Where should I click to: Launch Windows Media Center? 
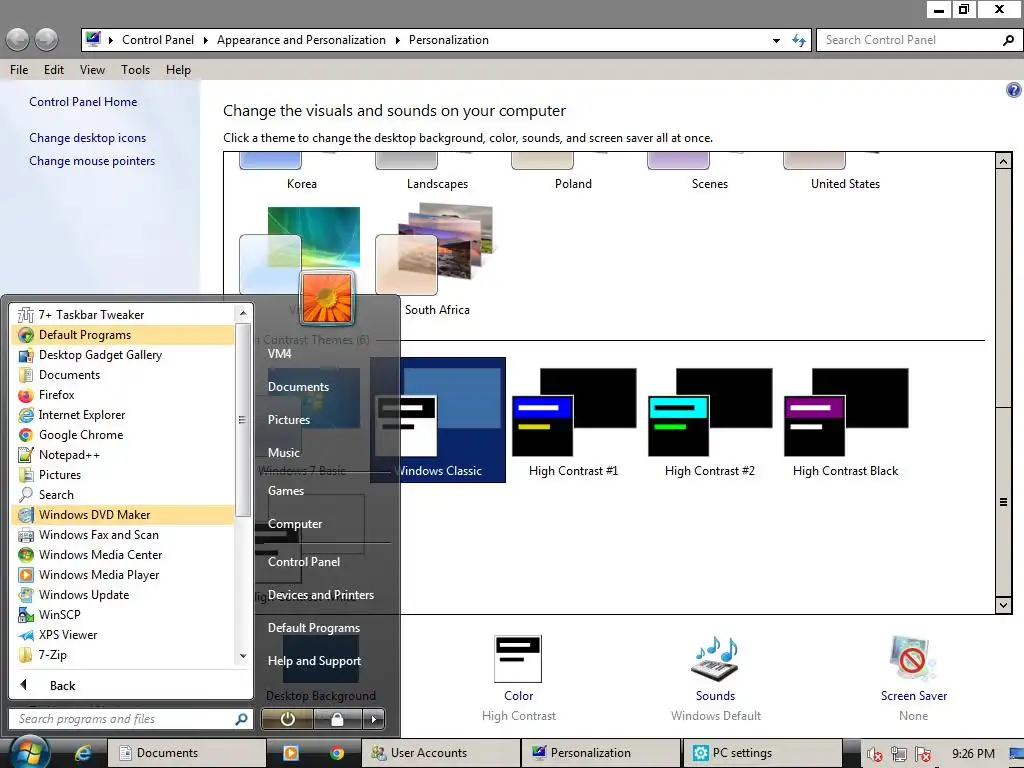coord(122,555)
